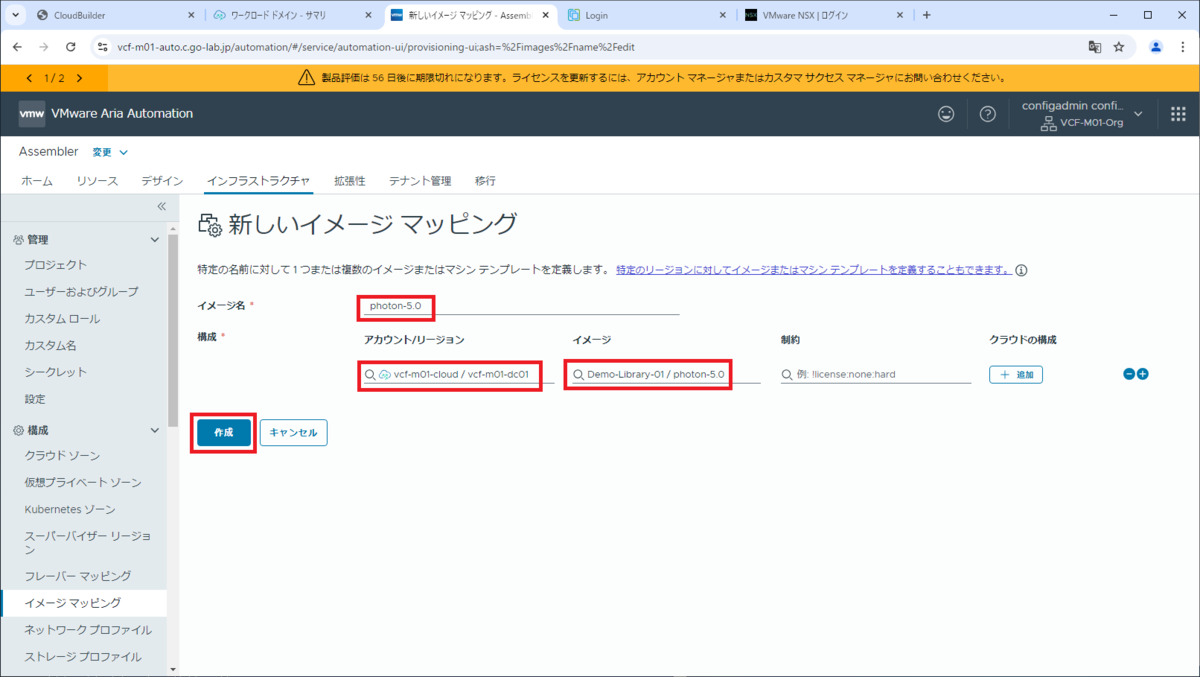
Task: Open Kubernetes ゾーン in the sidebar
Action: click(x=69, y=510)
